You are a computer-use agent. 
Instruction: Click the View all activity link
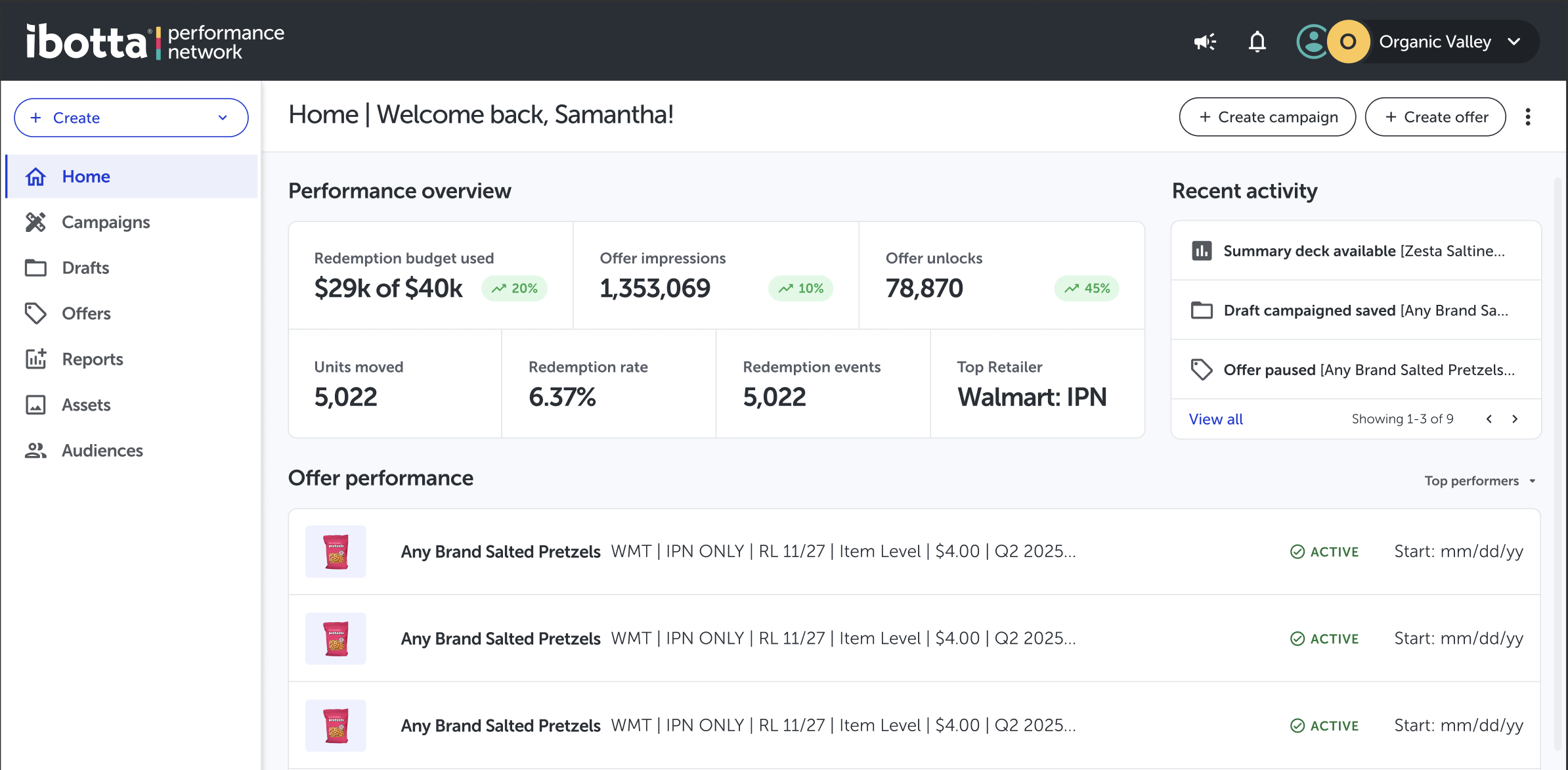pos(1215,419)
